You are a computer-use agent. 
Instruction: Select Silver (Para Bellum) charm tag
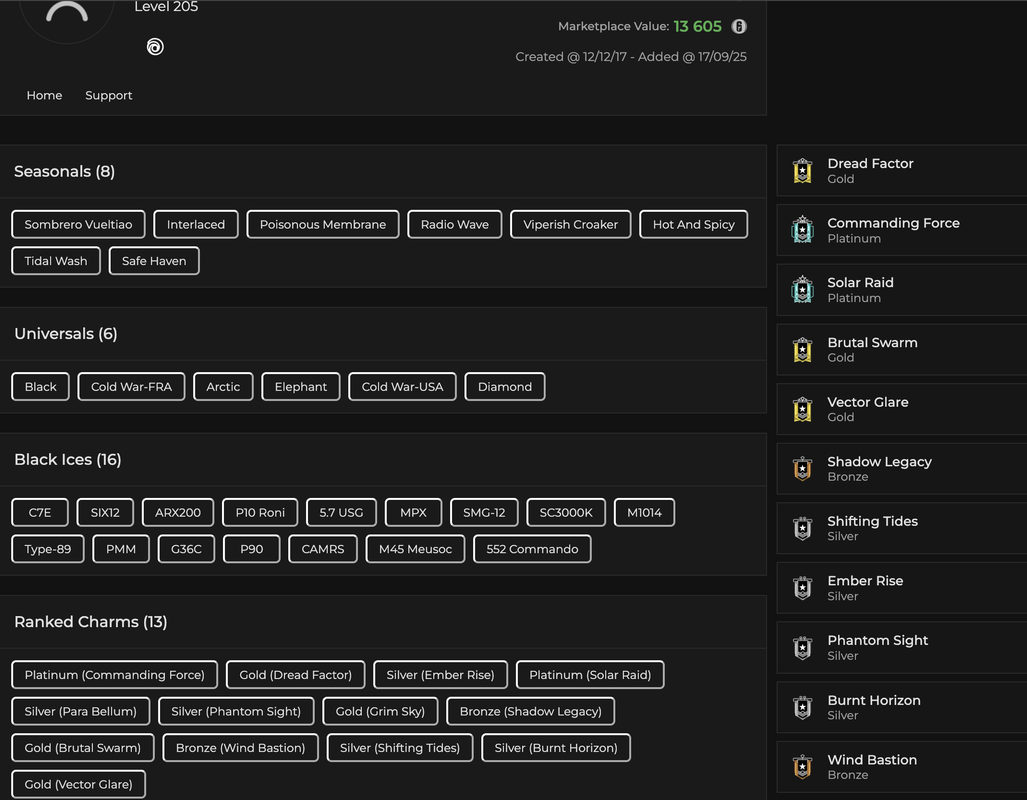[x=81, y=712]
